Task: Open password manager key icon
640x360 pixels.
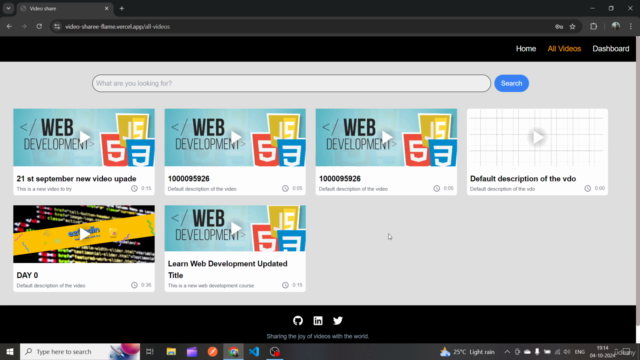Action: pyautogui.click(x=559, y=27)
